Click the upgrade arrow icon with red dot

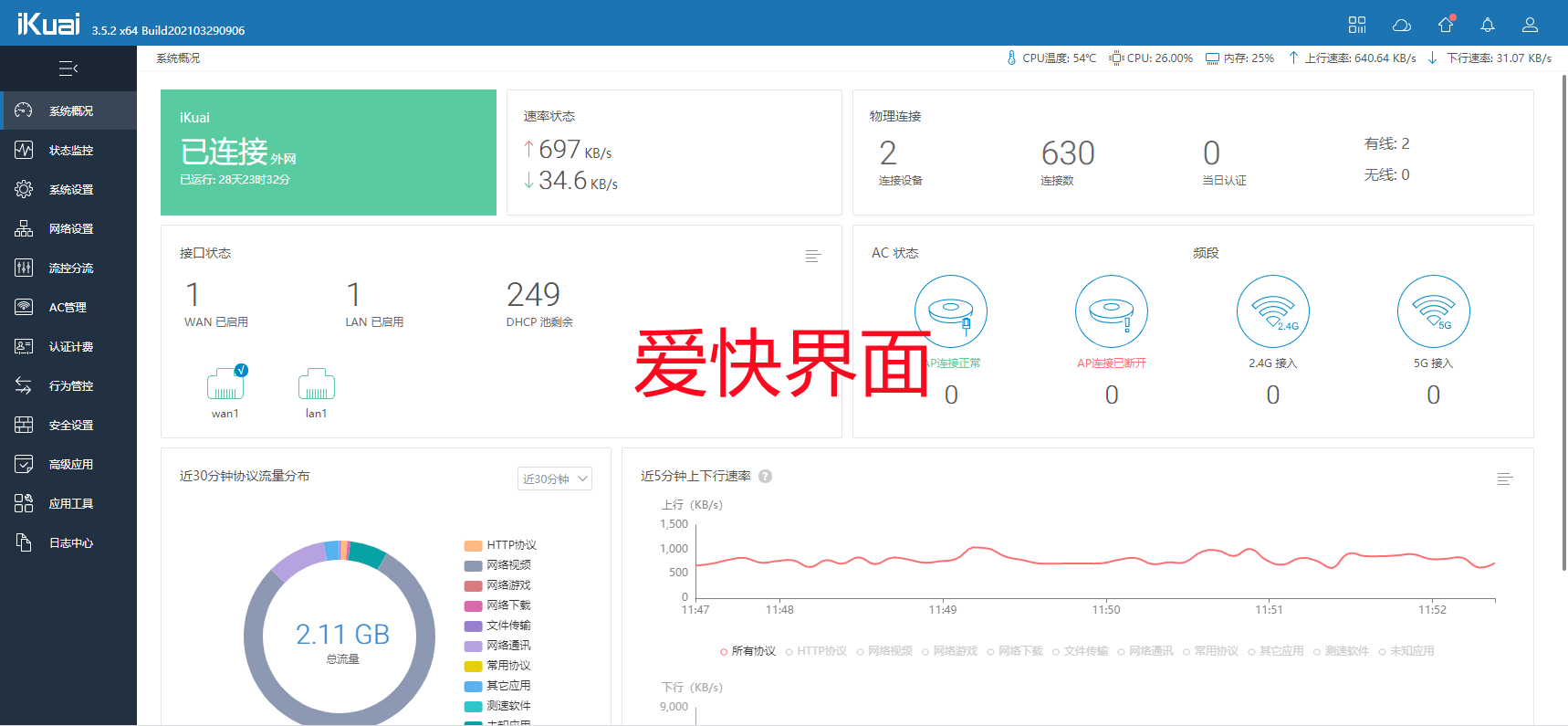click(x=1446, y=24)
